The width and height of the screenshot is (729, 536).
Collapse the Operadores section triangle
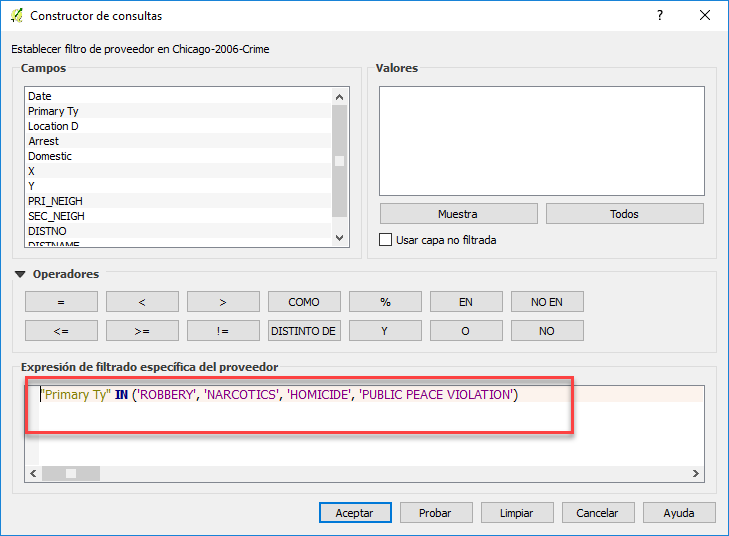tap(20, 274)
